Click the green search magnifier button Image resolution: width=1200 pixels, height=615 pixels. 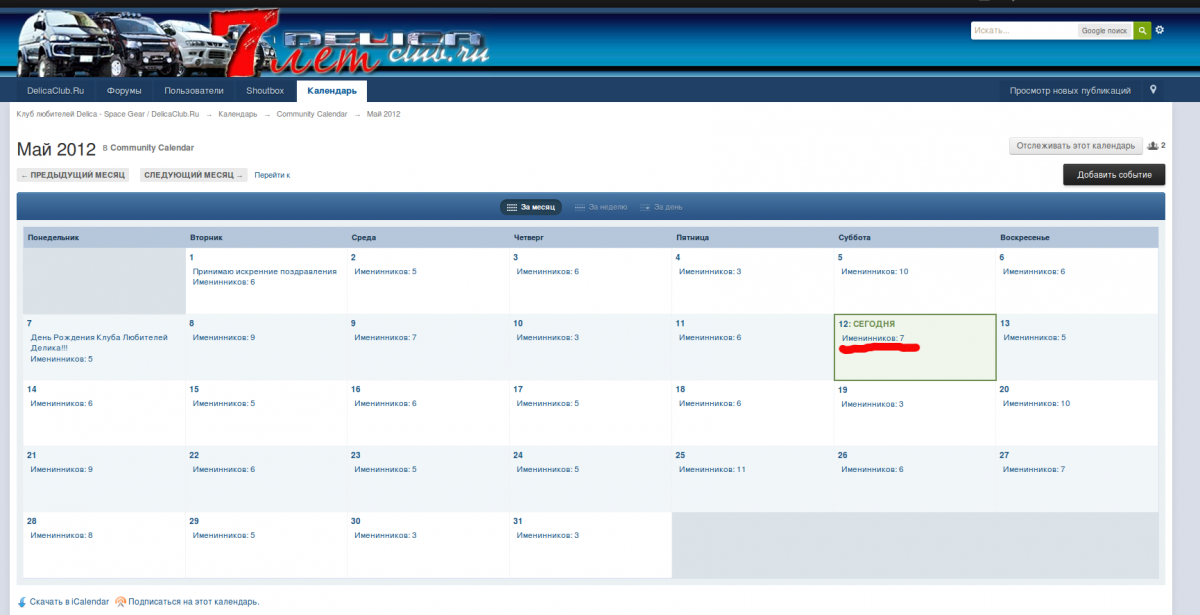tap(1142, 31)
